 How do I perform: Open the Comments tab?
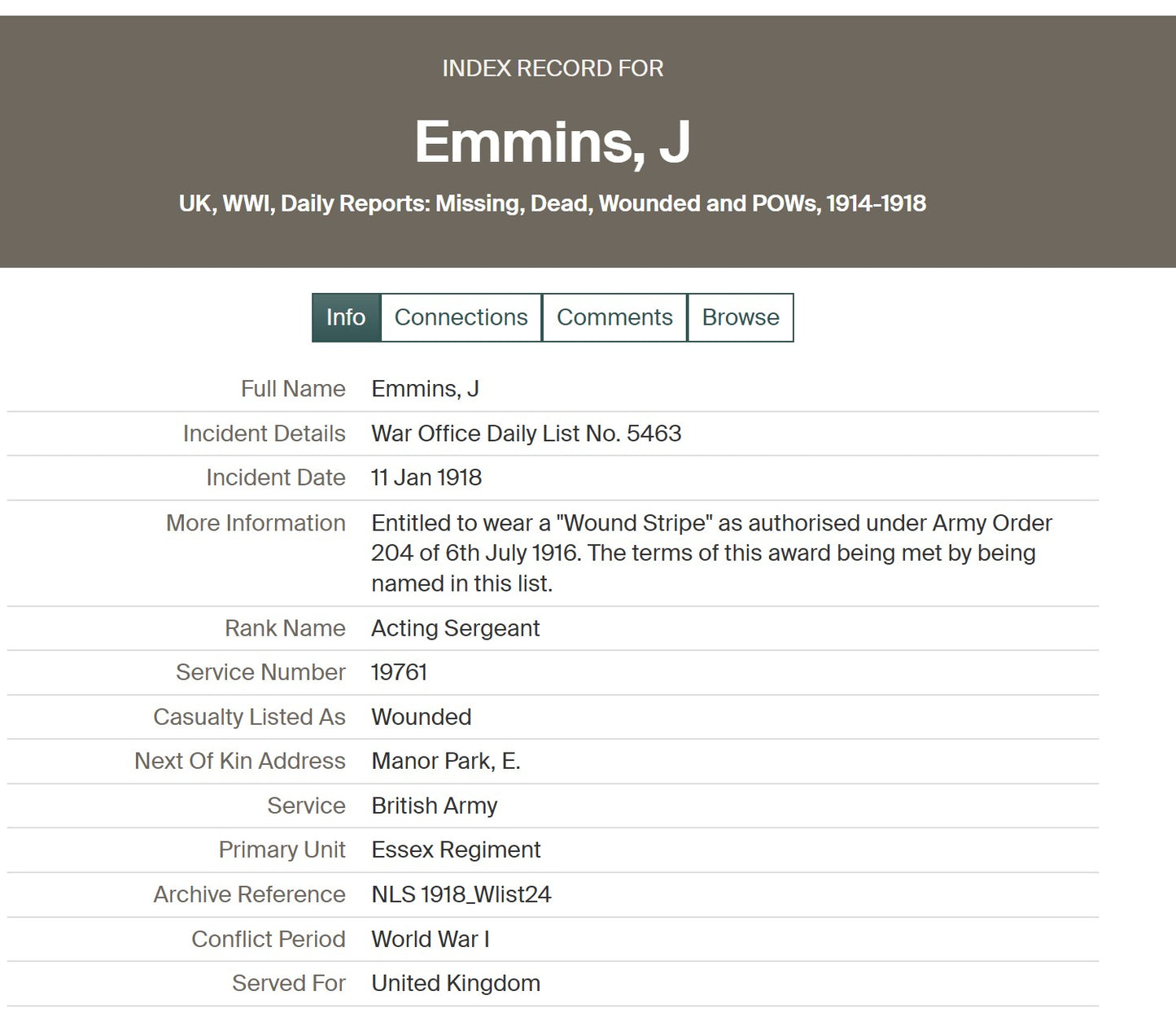pyautogui.click(x=614, y=317)
